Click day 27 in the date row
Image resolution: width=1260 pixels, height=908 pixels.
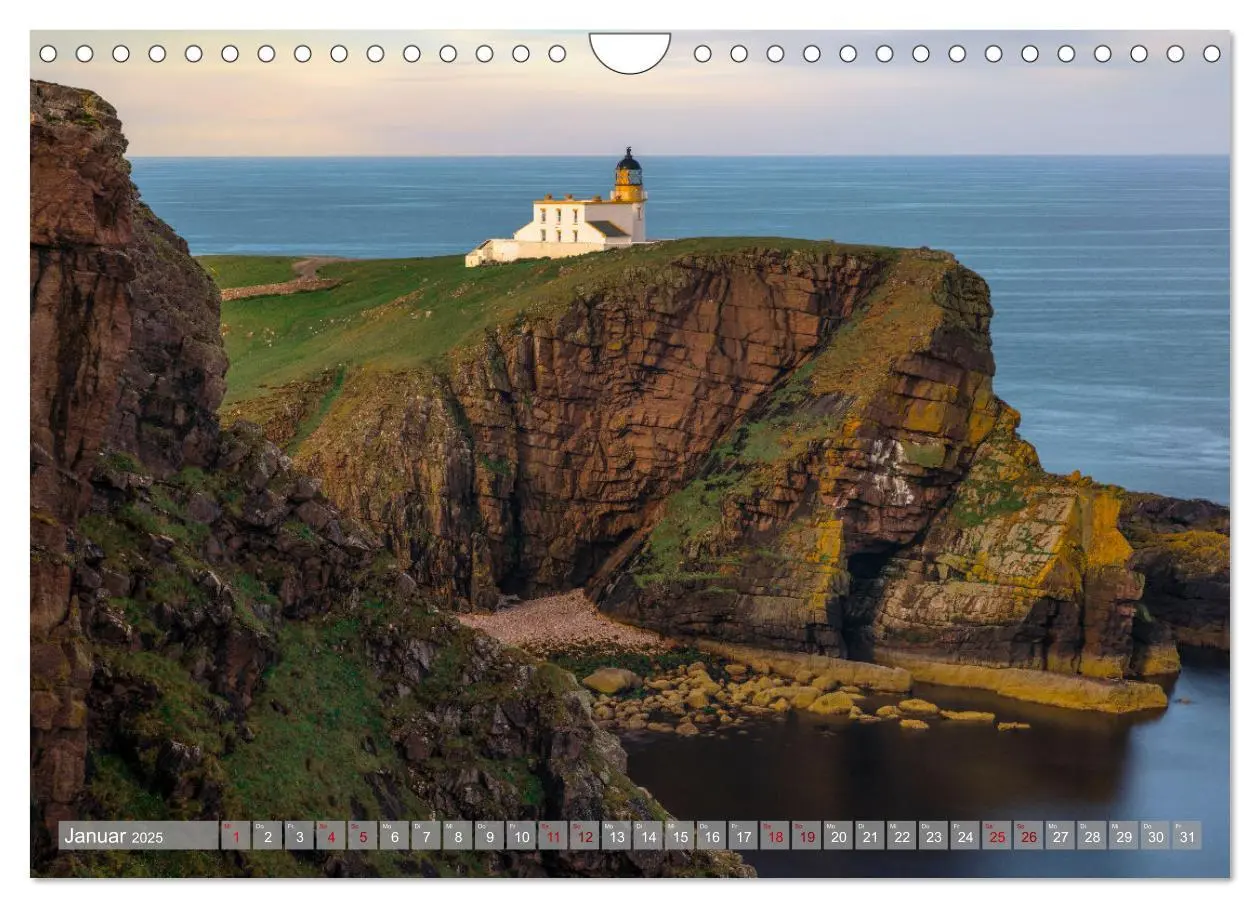coord(1059,836)
